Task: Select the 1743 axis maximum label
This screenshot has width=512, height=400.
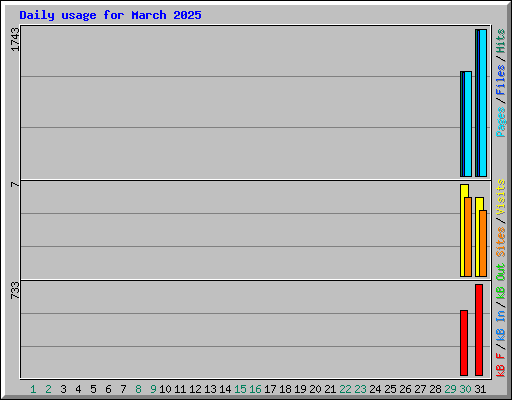Action: (x=15, y=39)
